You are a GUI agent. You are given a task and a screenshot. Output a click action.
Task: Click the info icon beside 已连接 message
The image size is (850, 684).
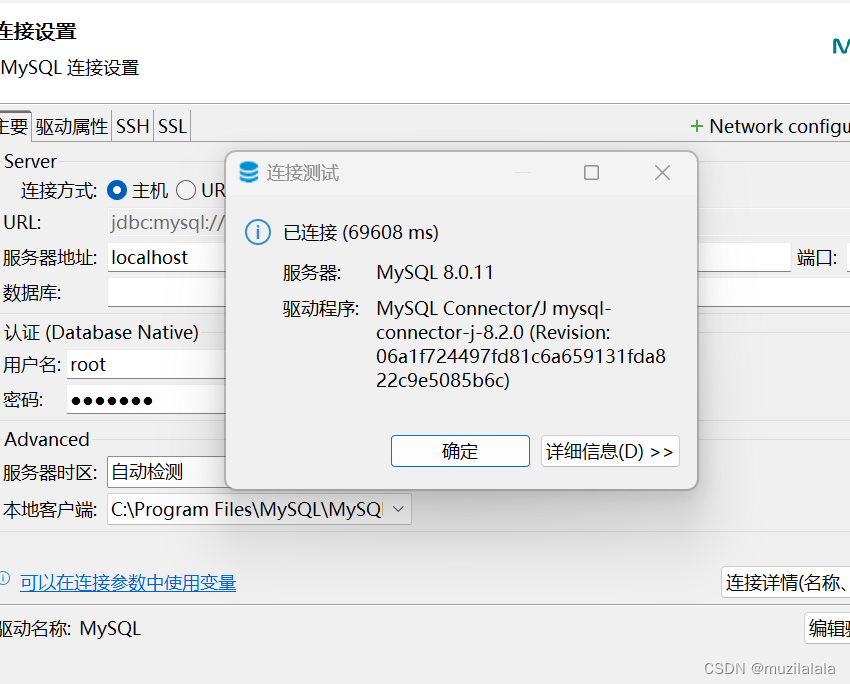click(x=257, y=232)
